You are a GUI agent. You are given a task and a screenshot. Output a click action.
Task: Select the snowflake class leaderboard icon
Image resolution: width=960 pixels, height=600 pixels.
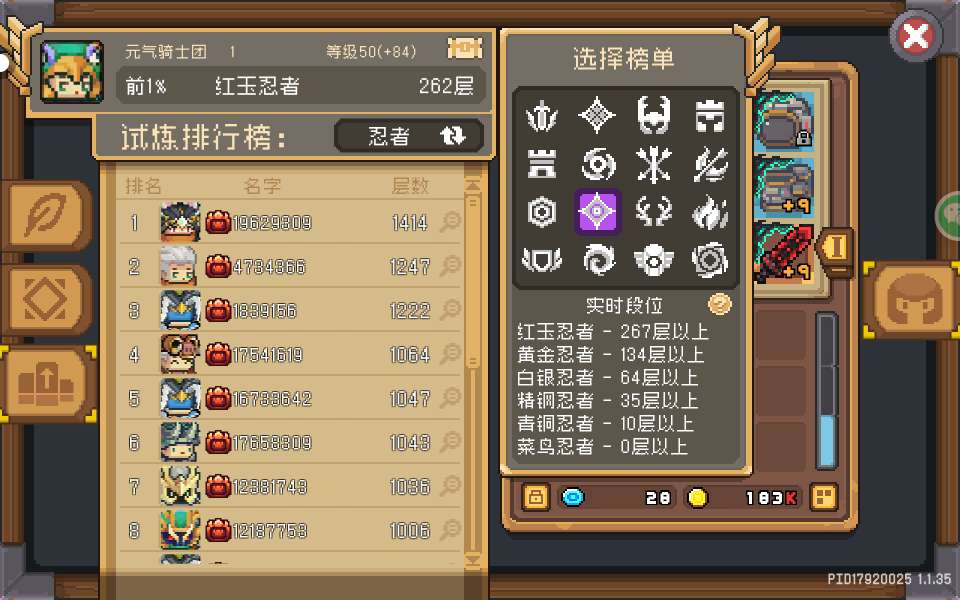click(653, 164)
